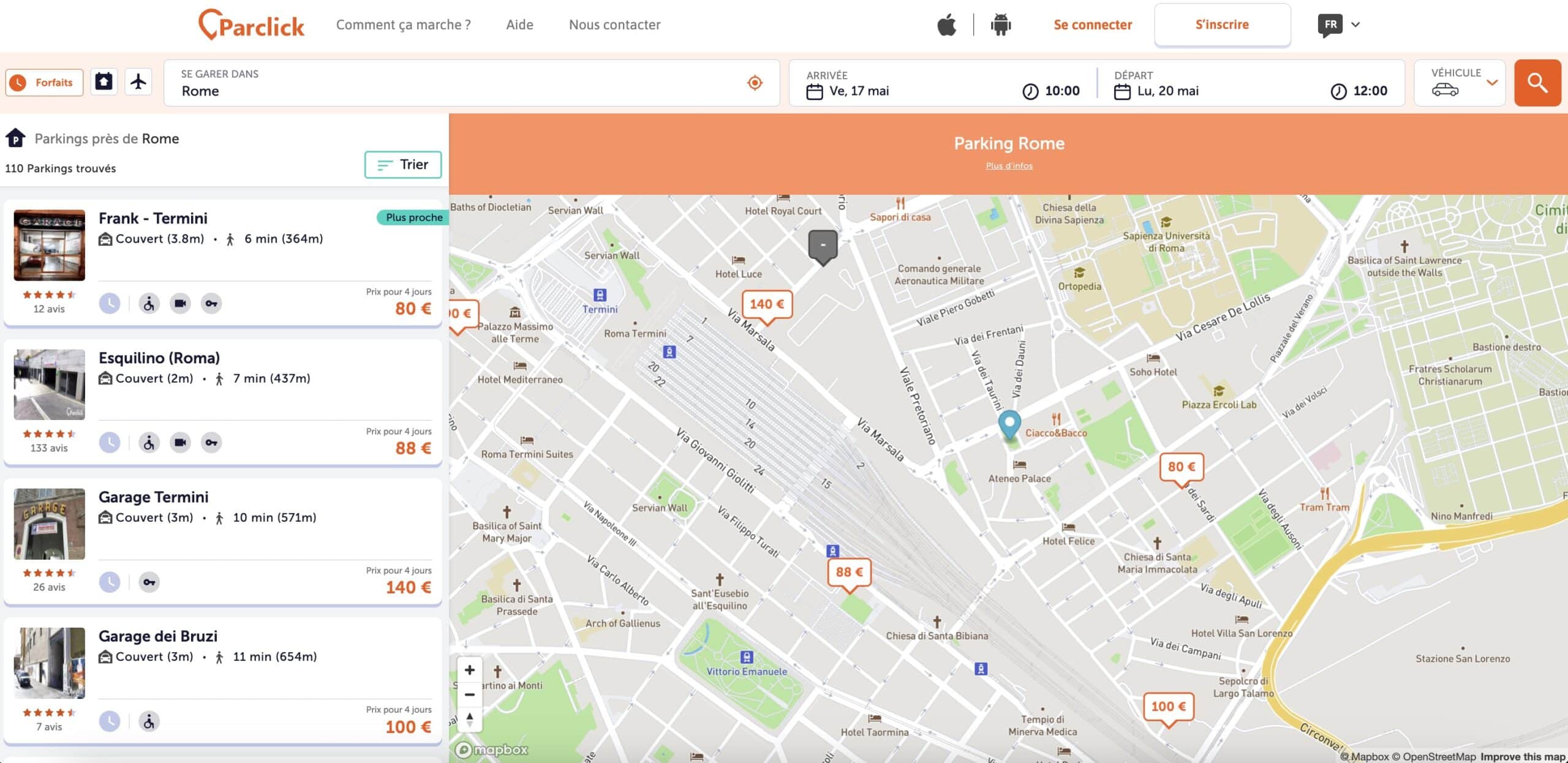Reset map compass bearing
This screenshot has height=763, width=1568.
pyautogui.click(x=470, y=719)
